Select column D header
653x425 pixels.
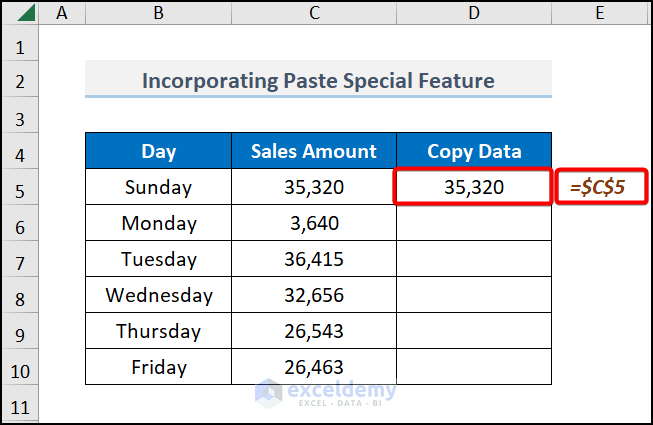click(x=474, y=14)
